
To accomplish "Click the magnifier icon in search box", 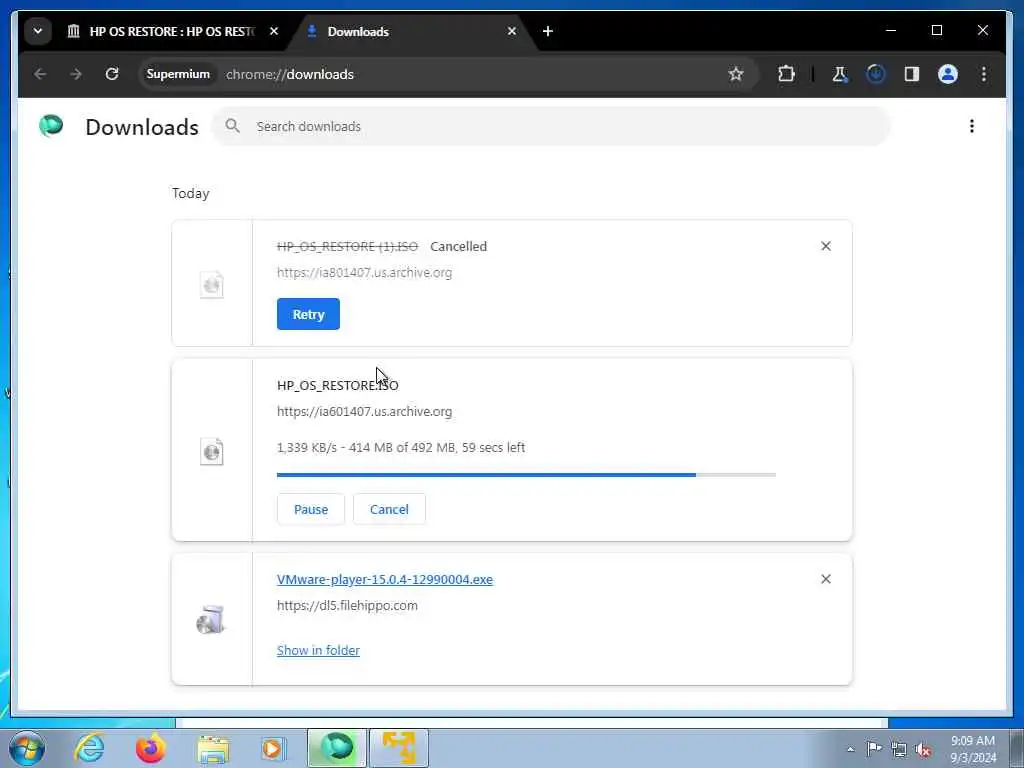I will 232,125.
